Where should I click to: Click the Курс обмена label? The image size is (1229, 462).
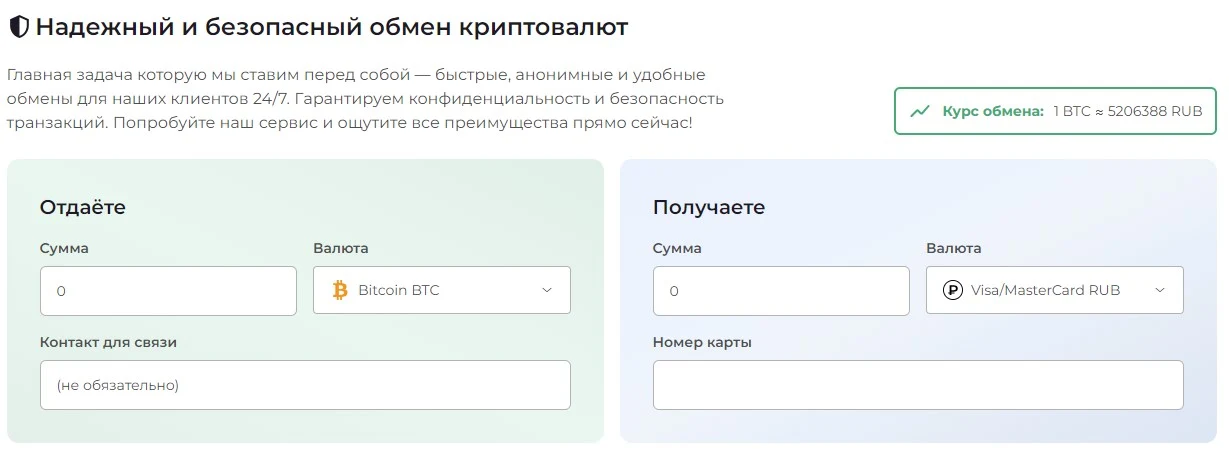993,111
